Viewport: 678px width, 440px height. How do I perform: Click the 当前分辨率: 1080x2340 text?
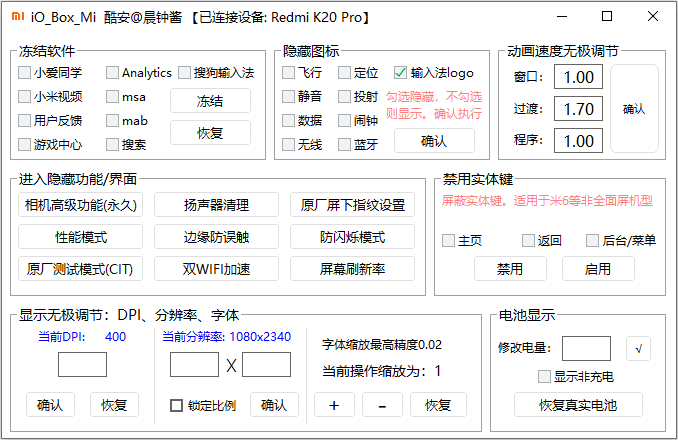[x=227, y=337]
